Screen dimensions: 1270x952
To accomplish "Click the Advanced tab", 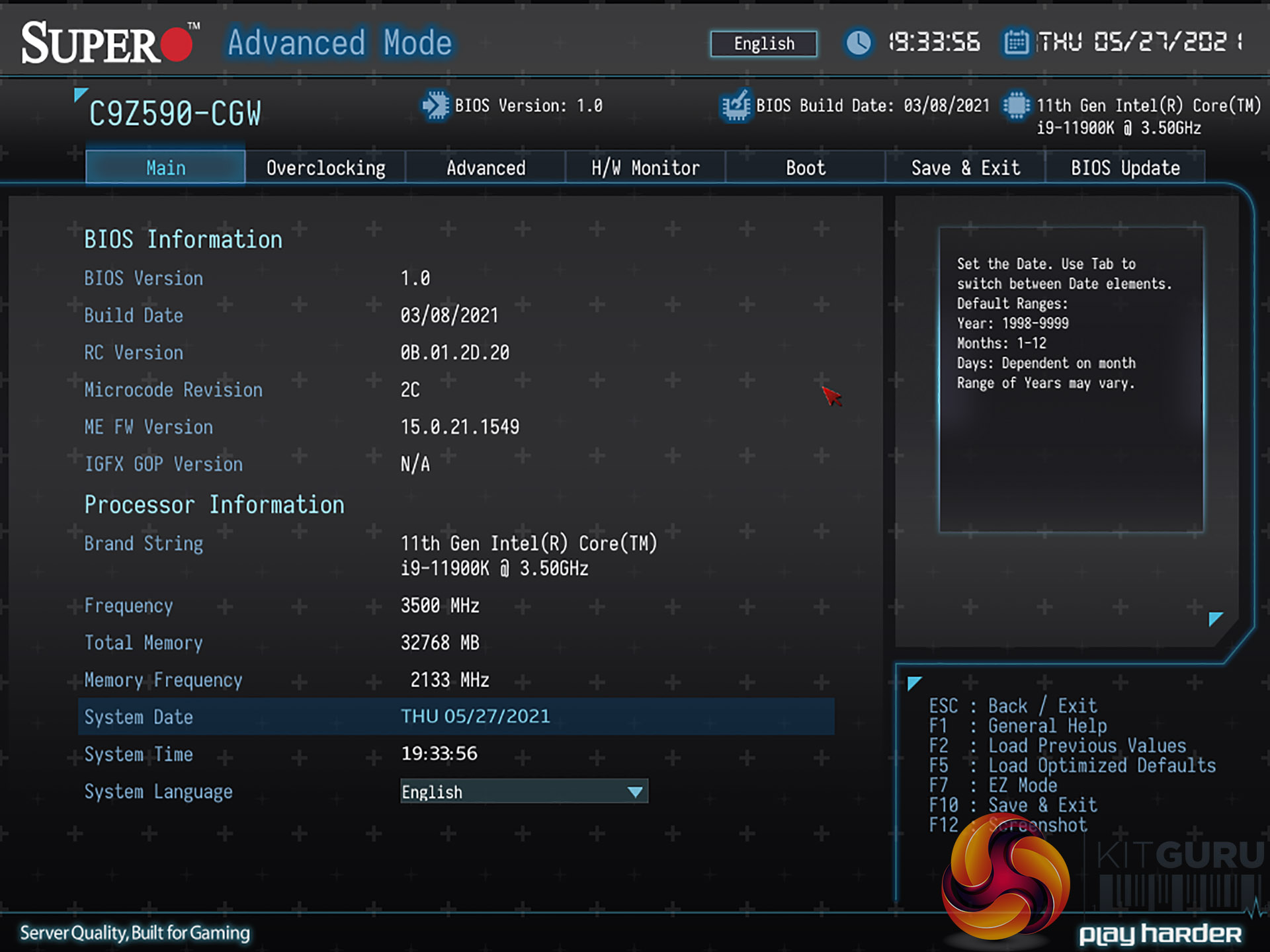I will point(486,168).
